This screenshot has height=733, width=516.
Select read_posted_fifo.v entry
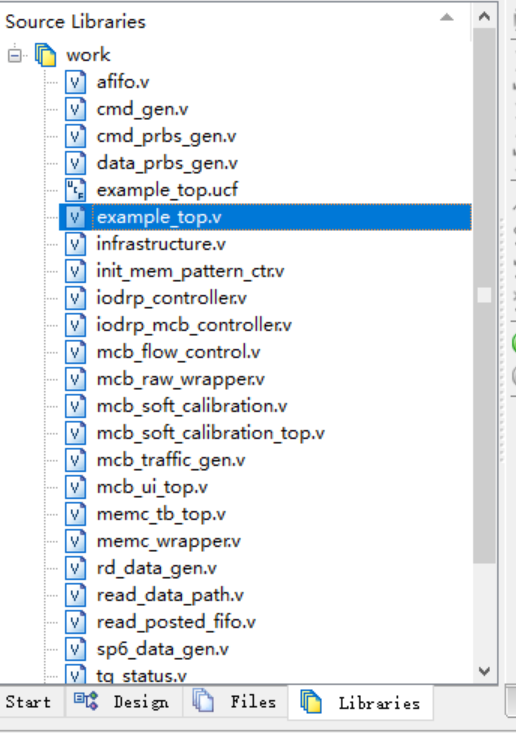click(176, 622)
